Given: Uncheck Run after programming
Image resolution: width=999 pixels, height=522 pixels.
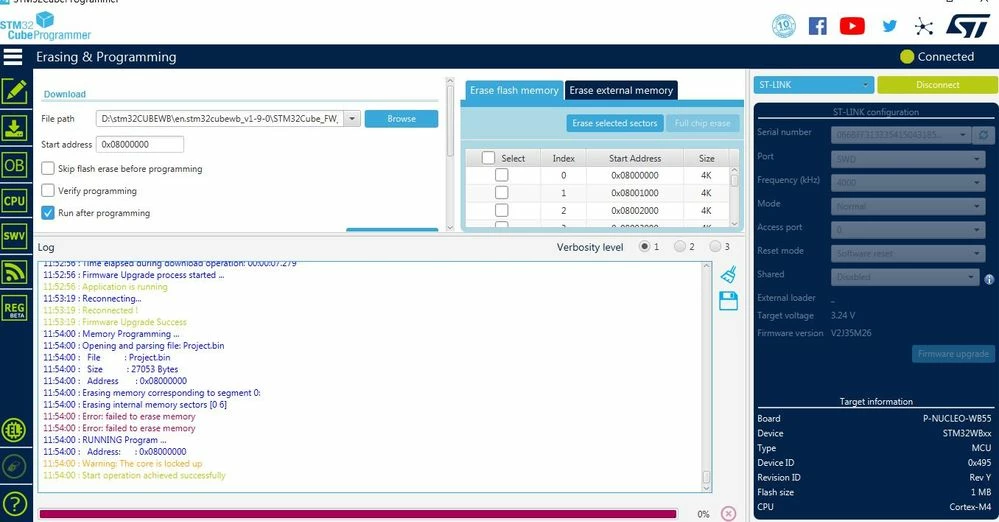Looking at the screenshot, I should click(48, 213).
